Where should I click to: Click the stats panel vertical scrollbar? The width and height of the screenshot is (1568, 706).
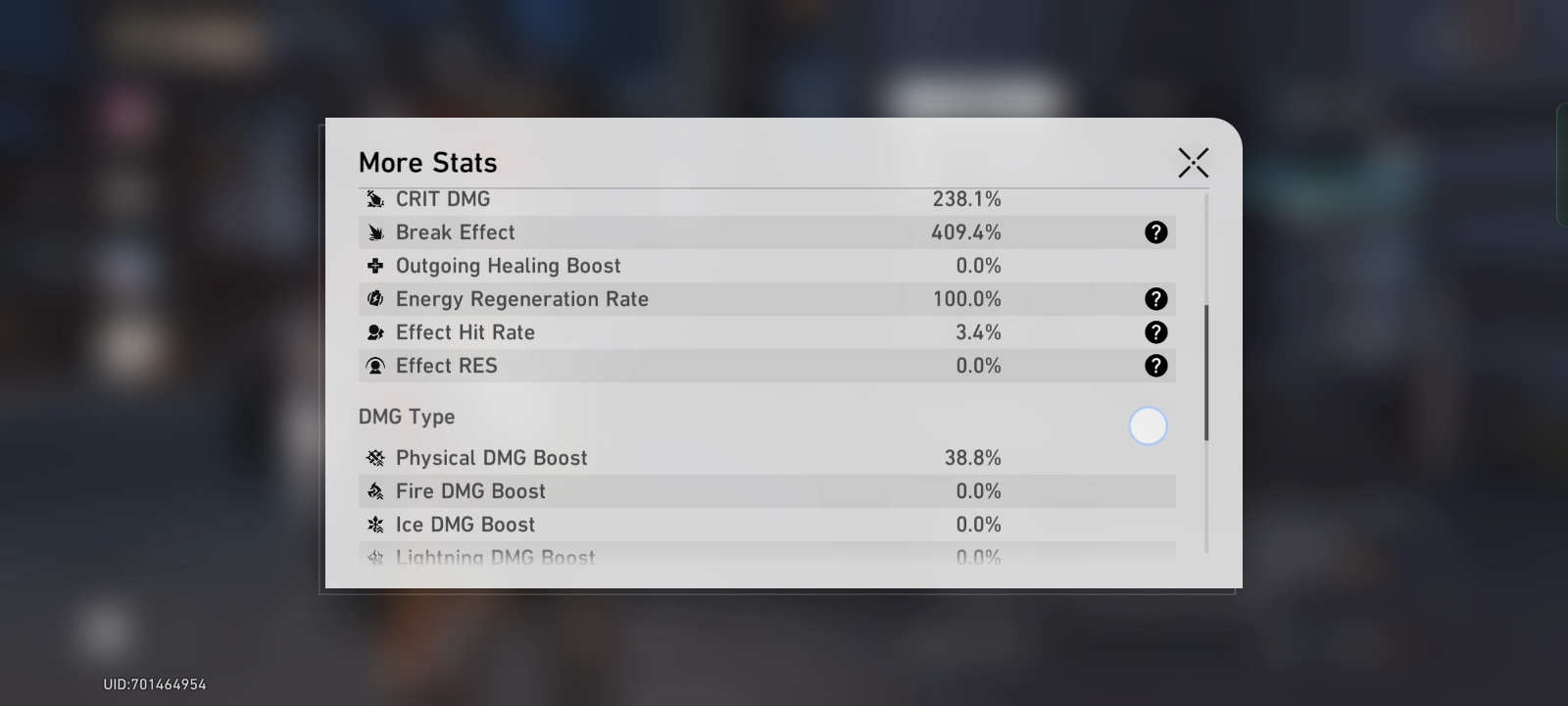pos(1206,373)
